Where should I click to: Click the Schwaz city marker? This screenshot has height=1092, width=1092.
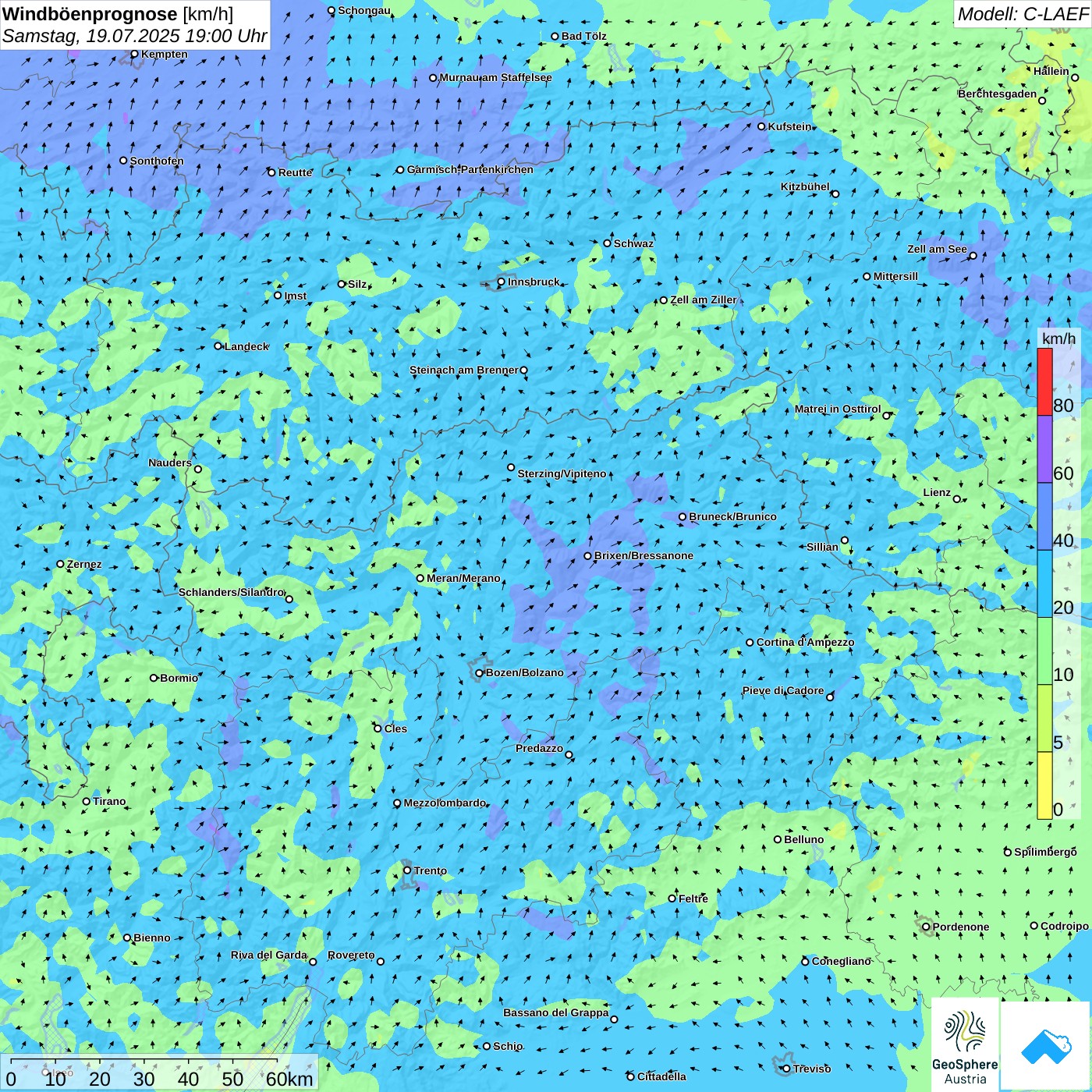coord(608,243)
